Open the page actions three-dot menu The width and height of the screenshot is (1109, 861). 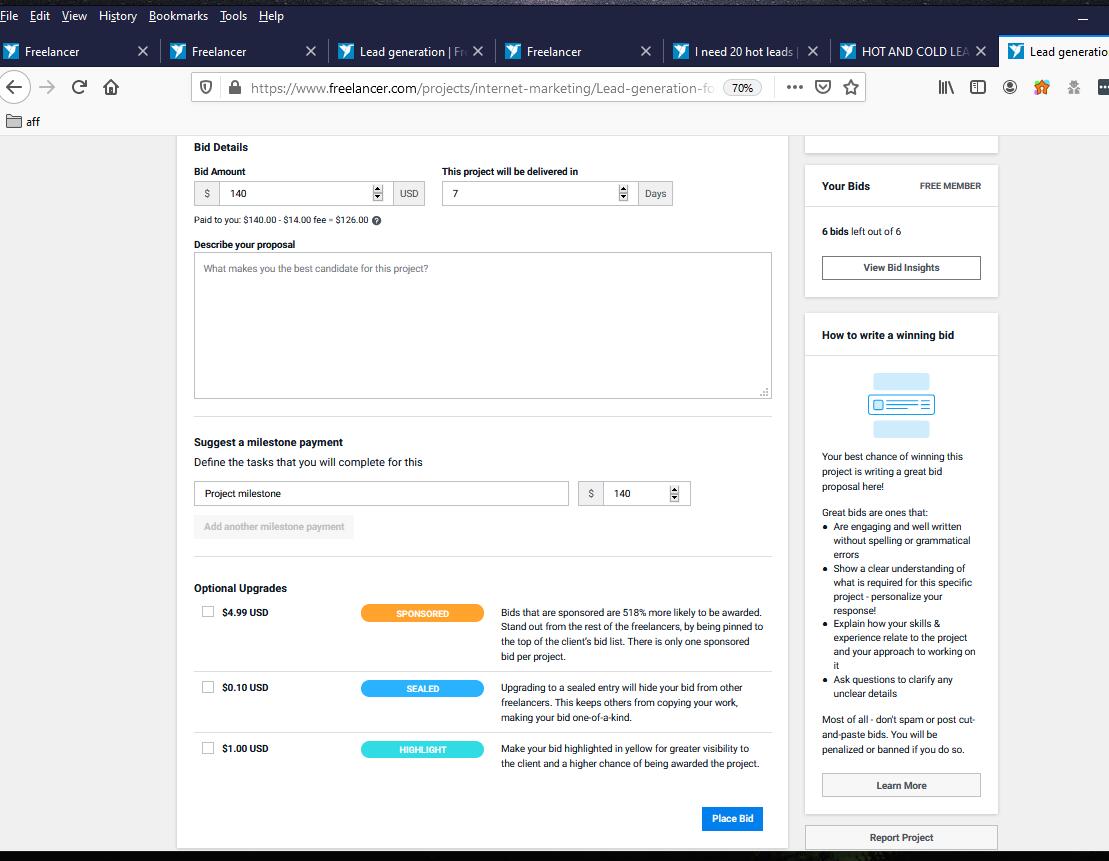pos(794,87)
